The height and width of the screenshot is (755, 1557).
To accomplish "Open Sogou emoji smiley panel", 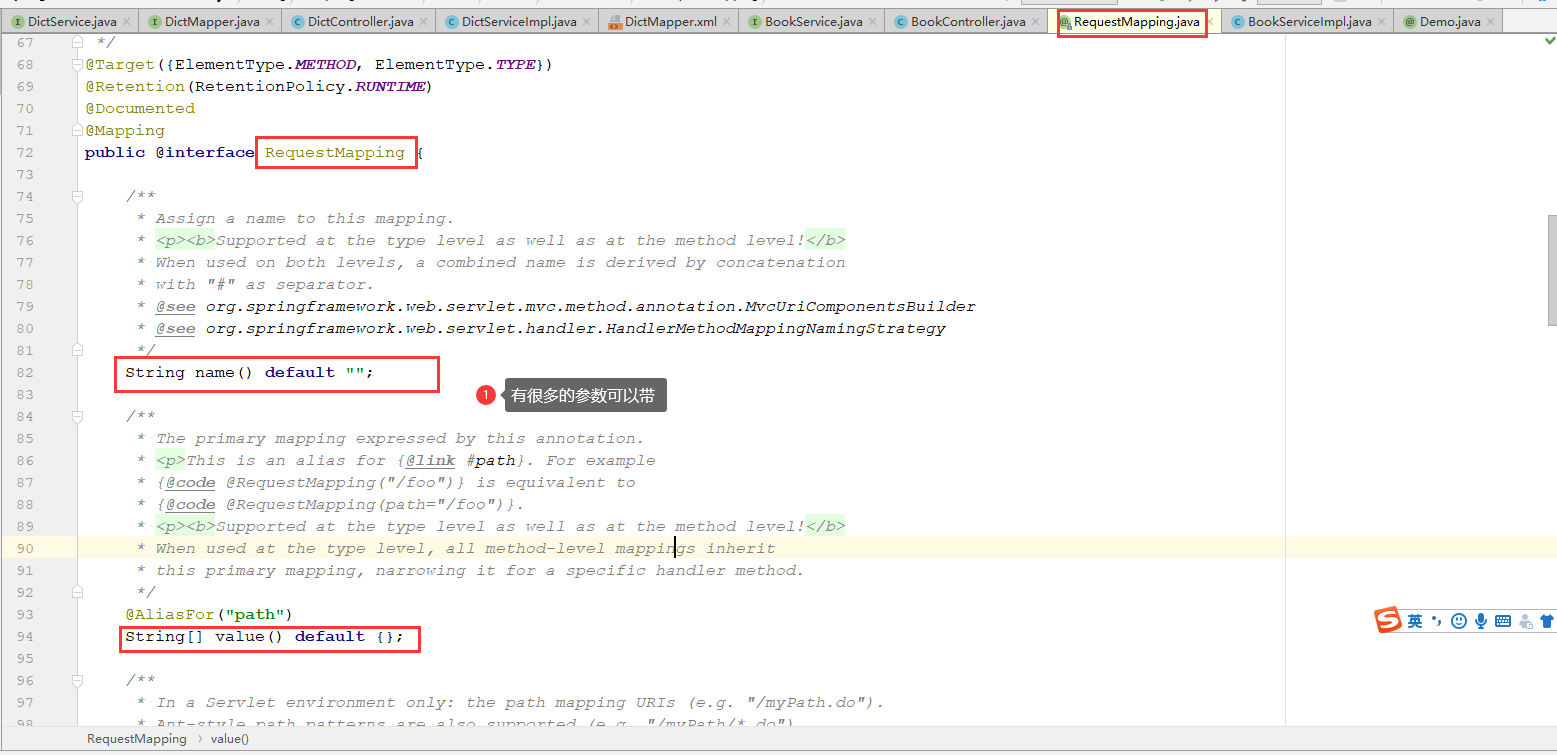I will point(1459,621).
